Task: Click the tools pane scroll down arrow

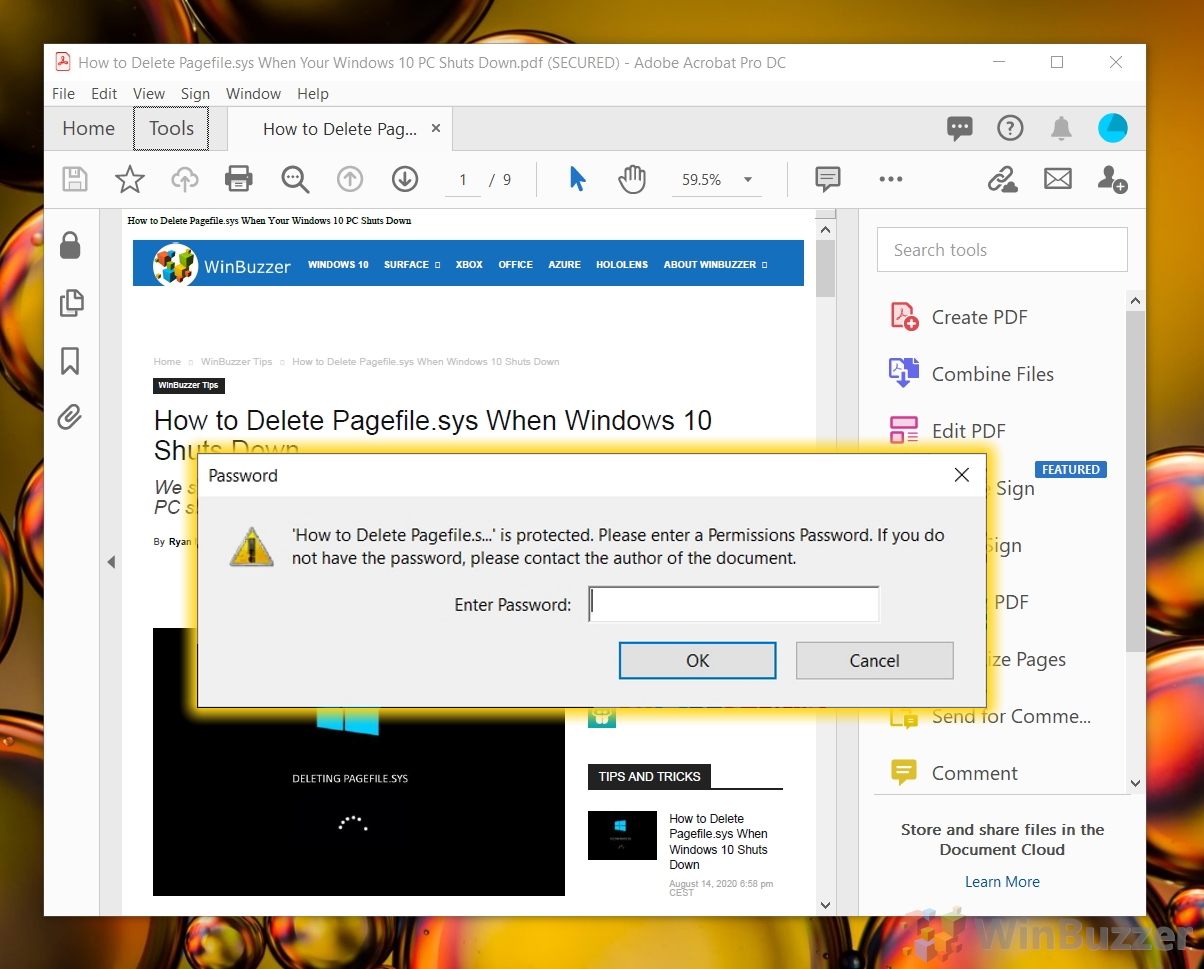Action: pos(1135,783)
